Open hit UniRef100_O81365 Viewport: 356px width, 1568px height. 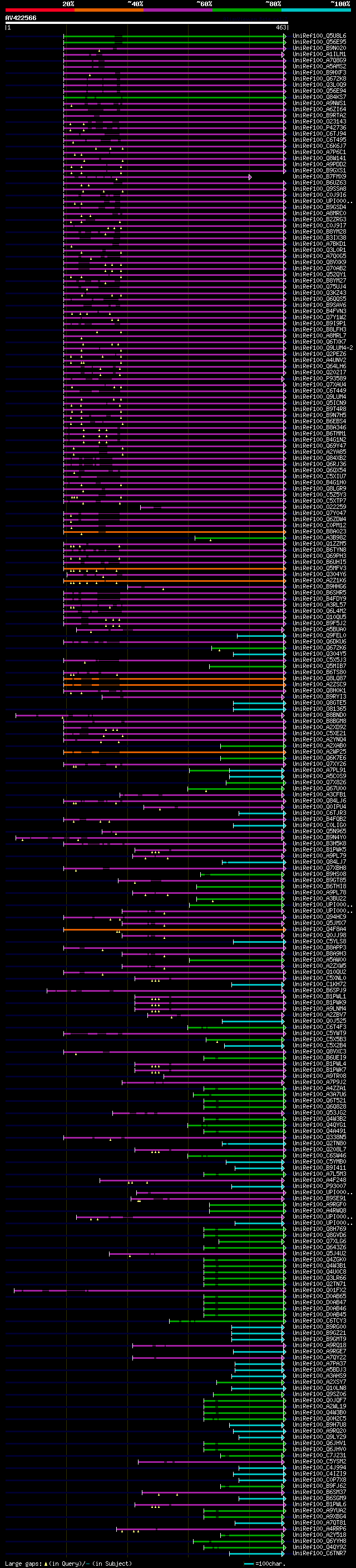click(x=319, y=709)
